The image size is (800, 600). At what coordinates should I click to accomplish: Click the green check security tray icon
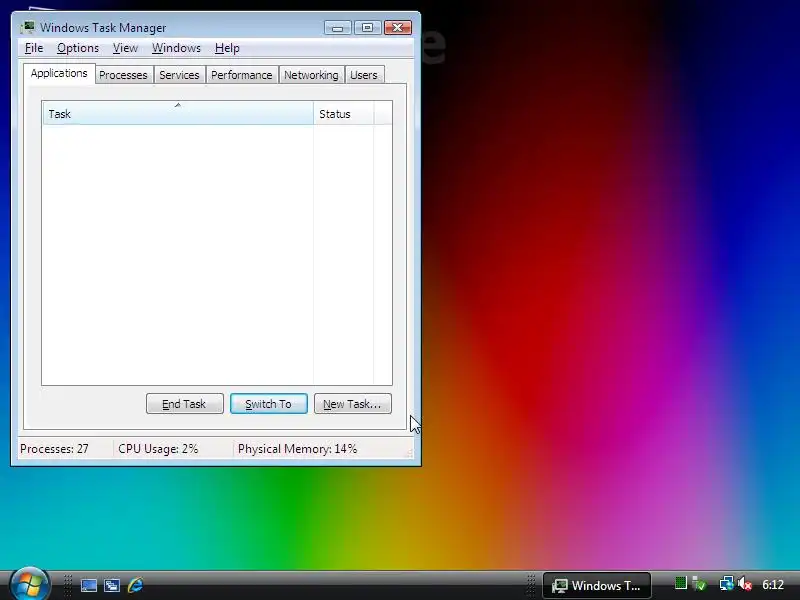(699, 584)
